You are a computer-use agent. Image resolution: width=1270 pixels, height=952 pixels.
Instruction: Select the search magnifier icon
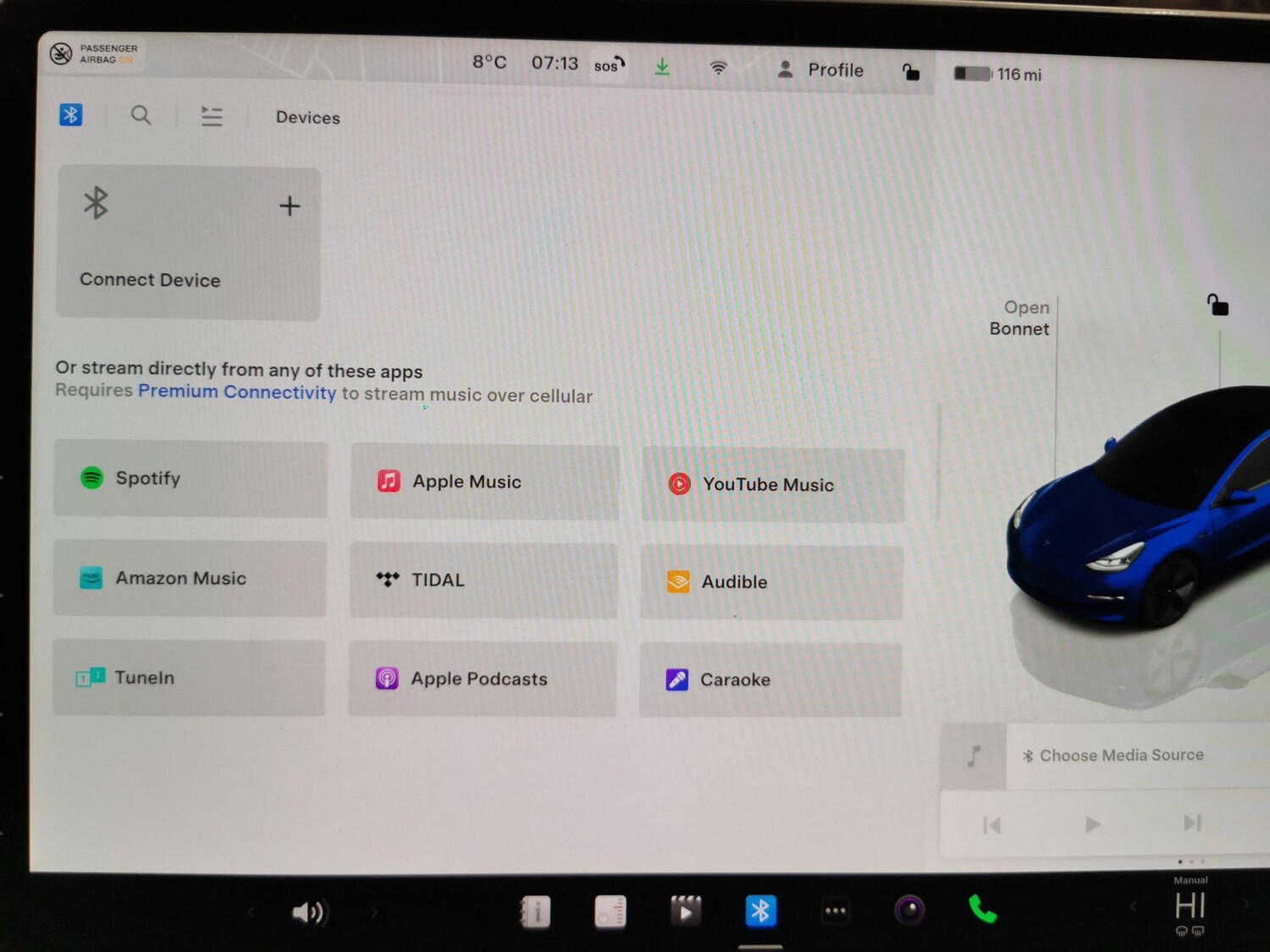click(x=141, y=116)
